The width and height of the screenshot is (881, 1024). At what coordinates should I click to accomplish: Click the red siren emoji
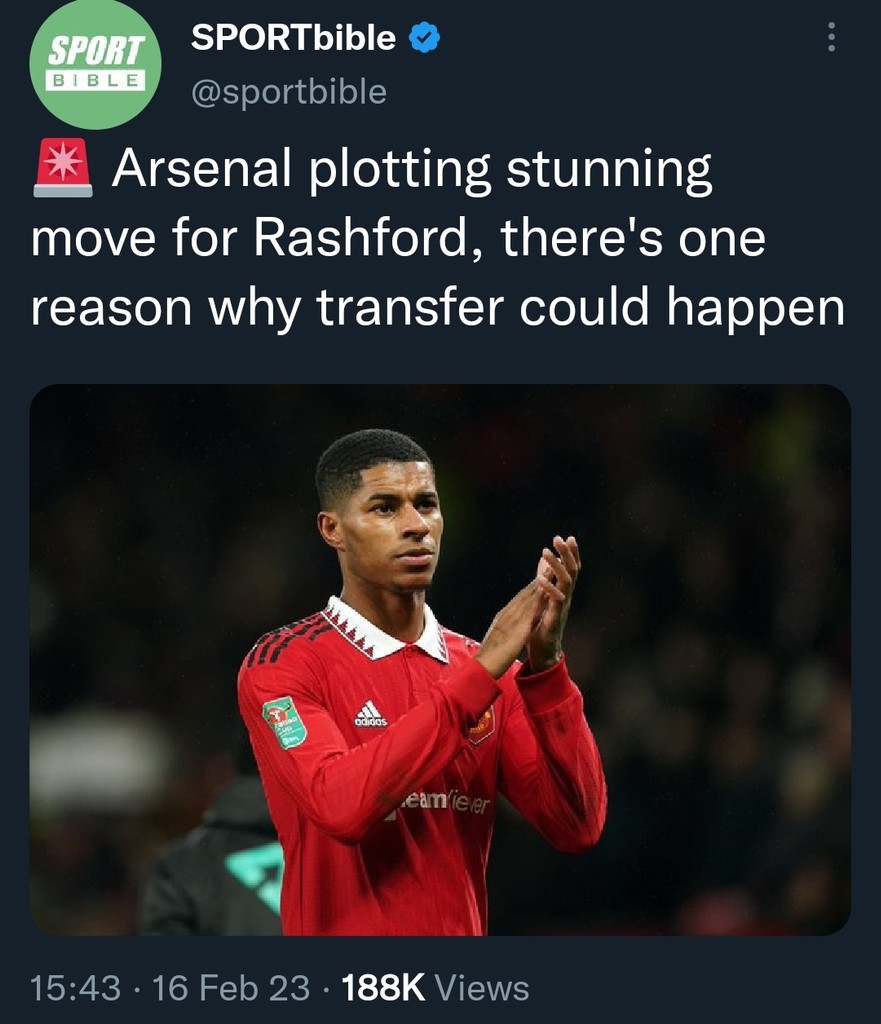(x=63, y=169)
